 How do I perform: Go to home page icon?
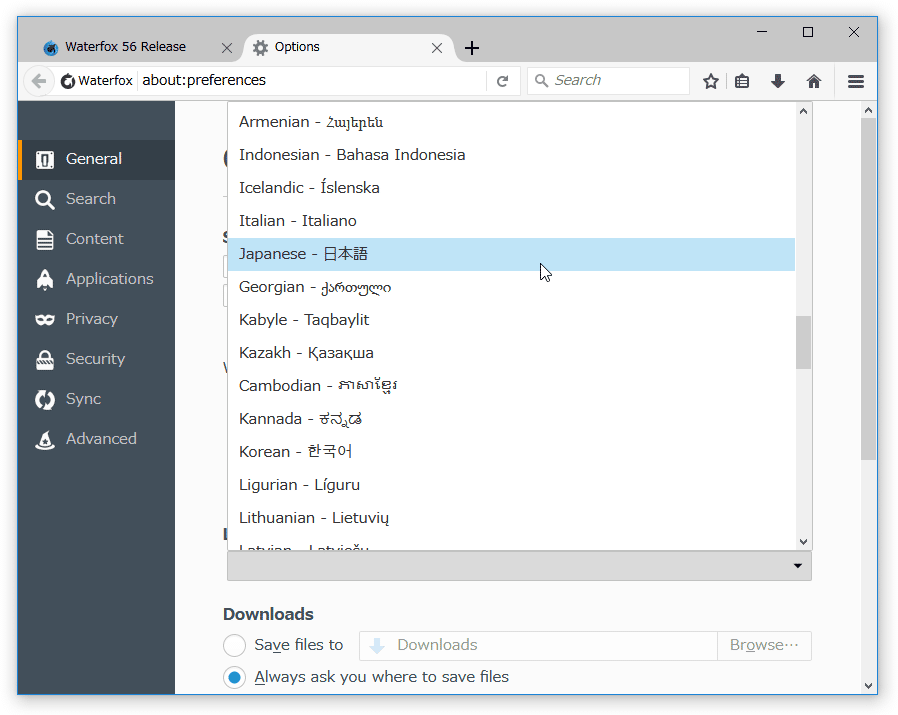click(814, 81)
